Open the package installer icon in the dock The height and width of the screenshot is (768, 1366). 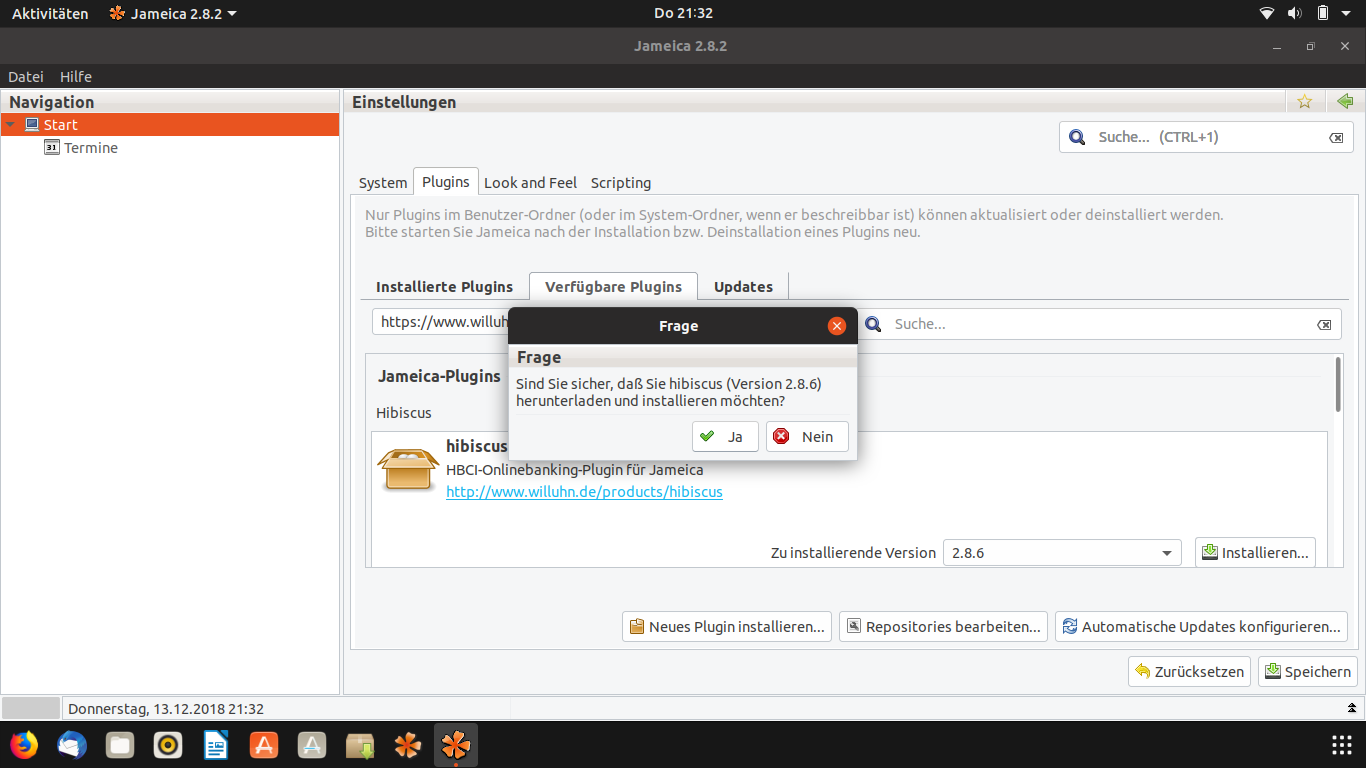[x=360, y=745]
